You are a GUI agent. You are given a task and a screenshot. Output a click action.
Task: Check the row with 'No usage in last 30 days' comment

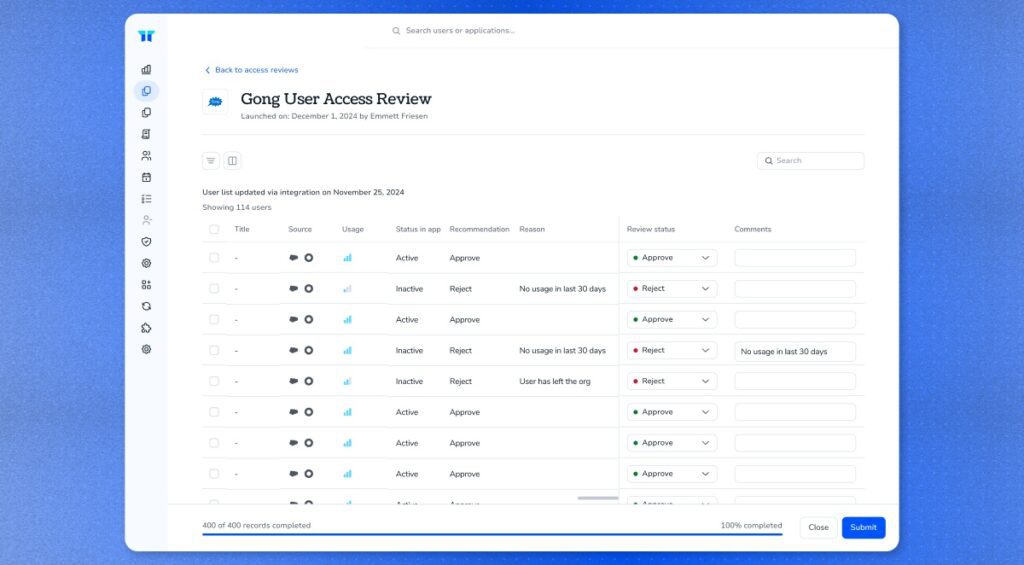click(214, 351)
